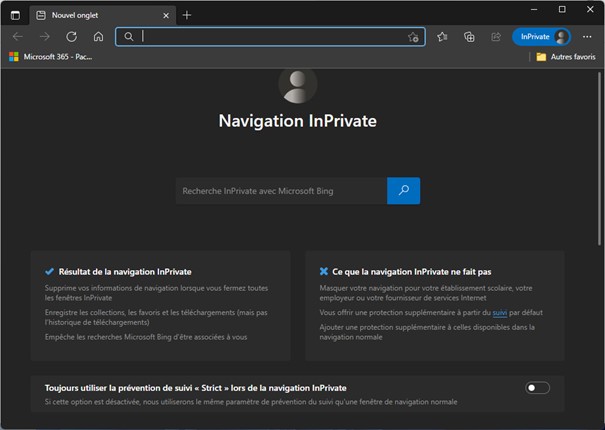Open Microsoft 365 bookmark in favorites bar
The image size is (605, 430).
click(x=50, y=57)
